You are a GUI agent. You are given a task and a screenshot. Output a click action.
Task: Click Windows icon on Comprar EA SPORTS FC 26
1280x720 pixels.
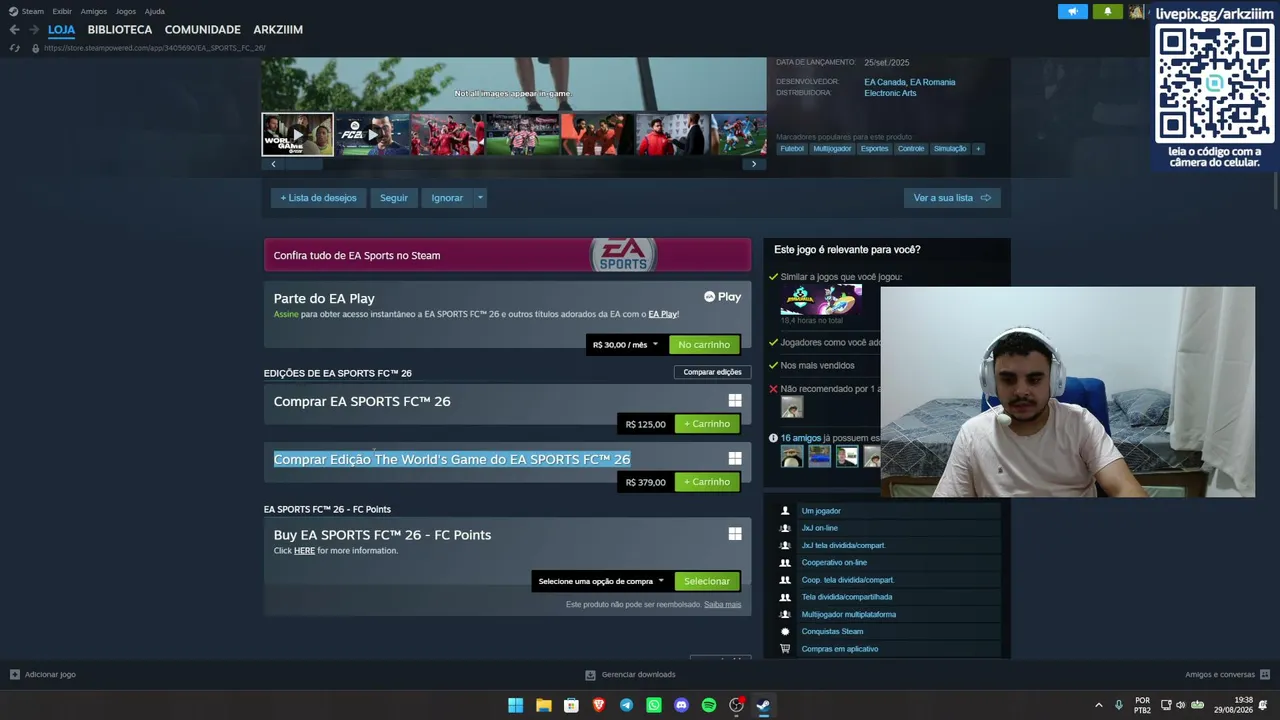tap(735, 401)
